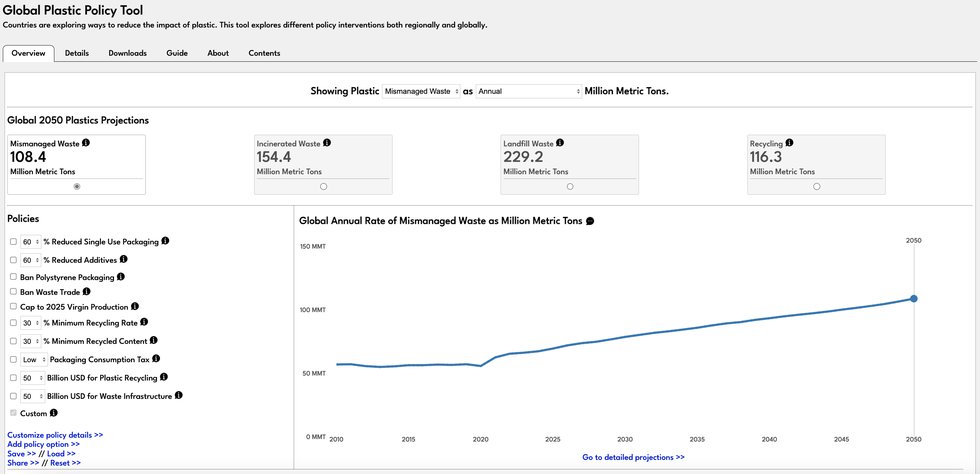Open chart title speech bubble icon

point(591,221)
